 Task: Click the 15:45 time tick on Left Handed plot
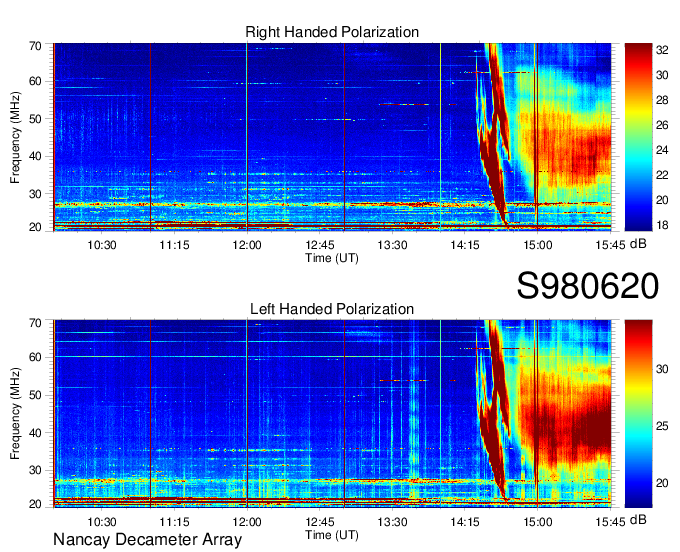coord(610,522)
